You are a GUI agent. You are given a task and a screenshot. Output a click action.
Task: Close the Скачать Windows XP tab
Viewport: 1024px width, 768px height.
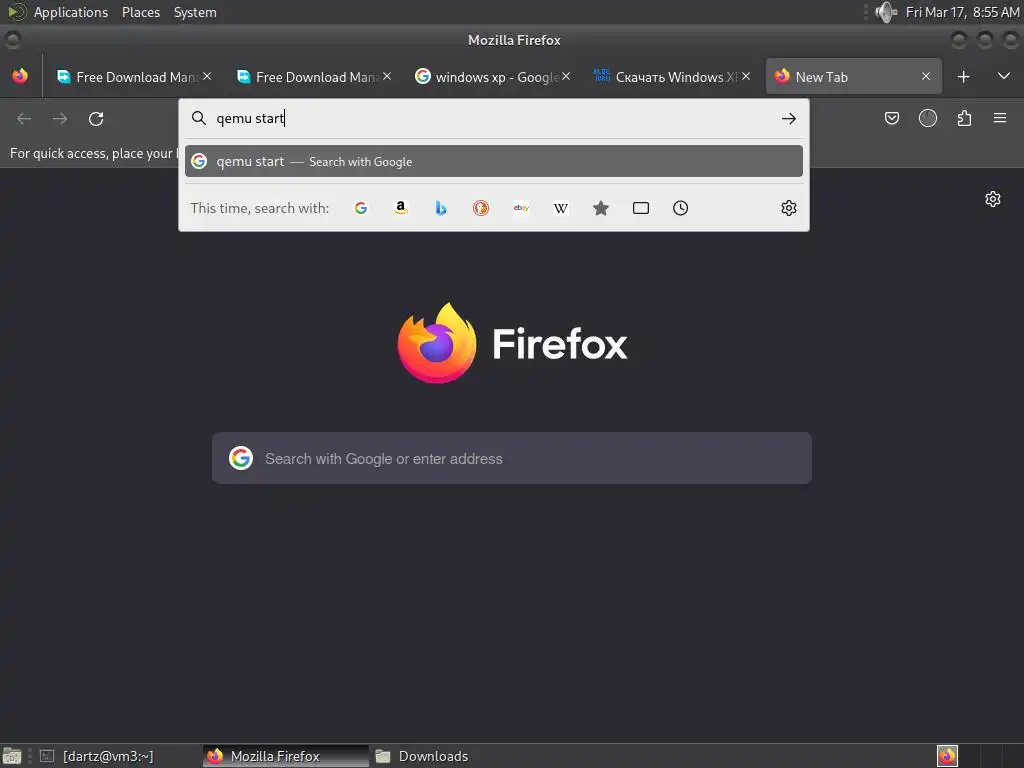(746, 76)
